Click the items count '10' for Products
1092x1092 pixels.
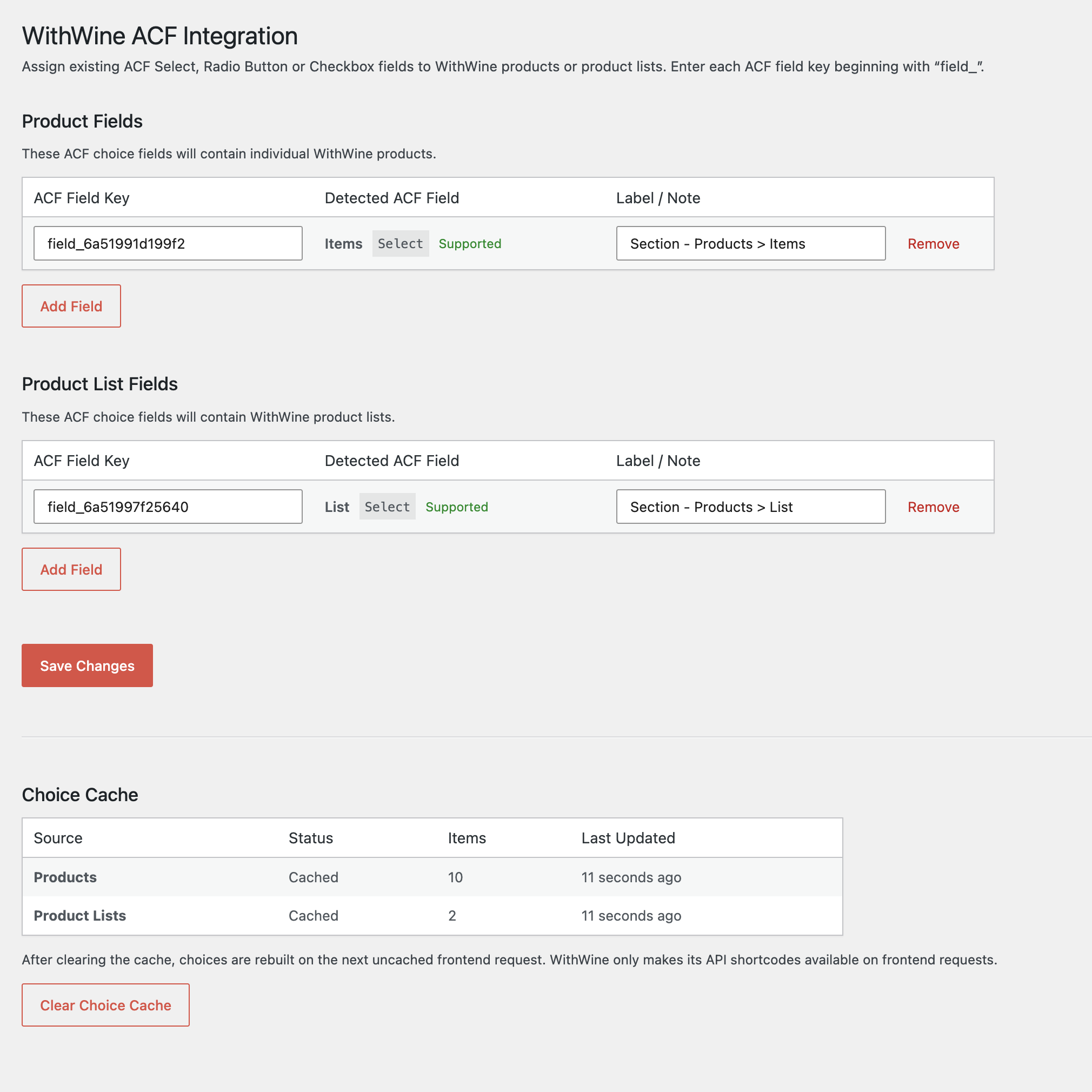pos(455,877)
